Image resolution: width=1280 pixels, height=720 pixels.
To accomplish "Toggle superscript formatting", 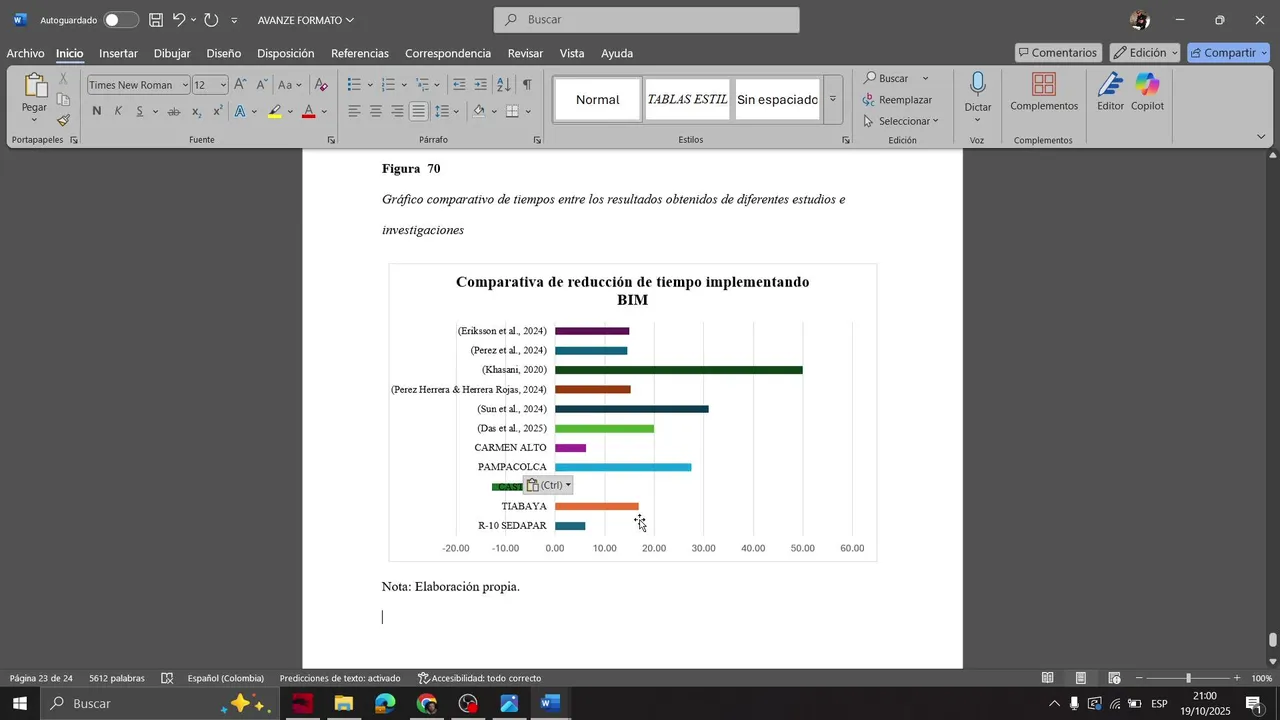I will [x=217, y=111].
